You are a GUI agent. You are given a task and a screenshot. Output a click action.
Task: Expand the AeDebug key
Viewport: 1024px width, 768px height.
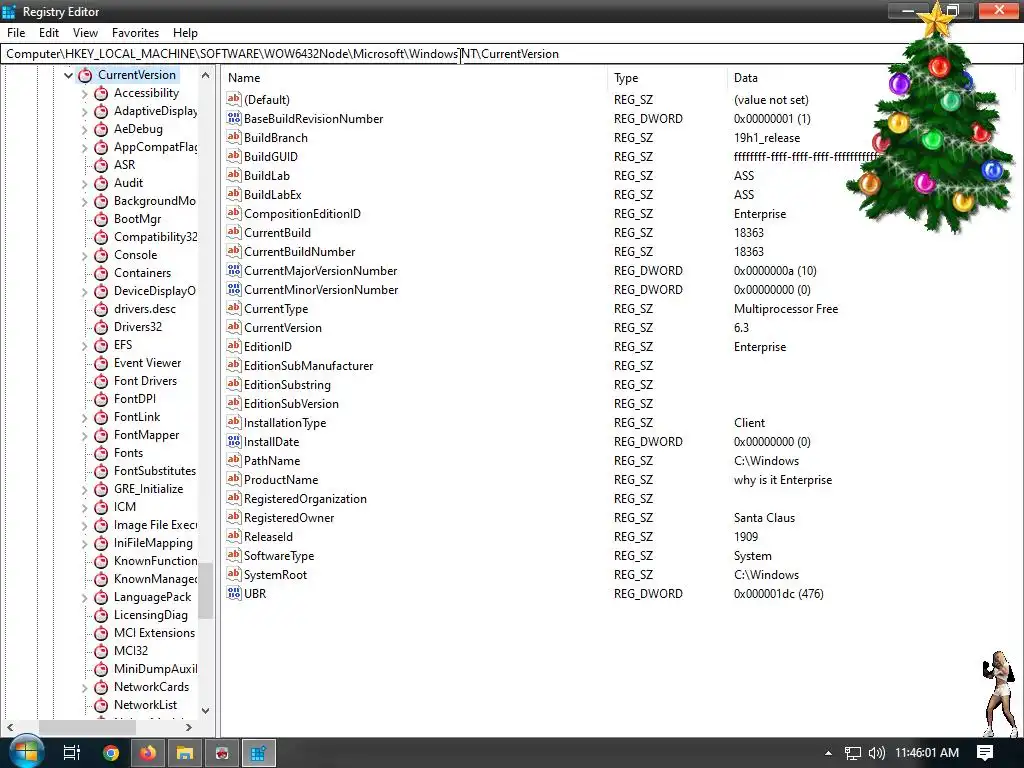(x=84, y=129)
